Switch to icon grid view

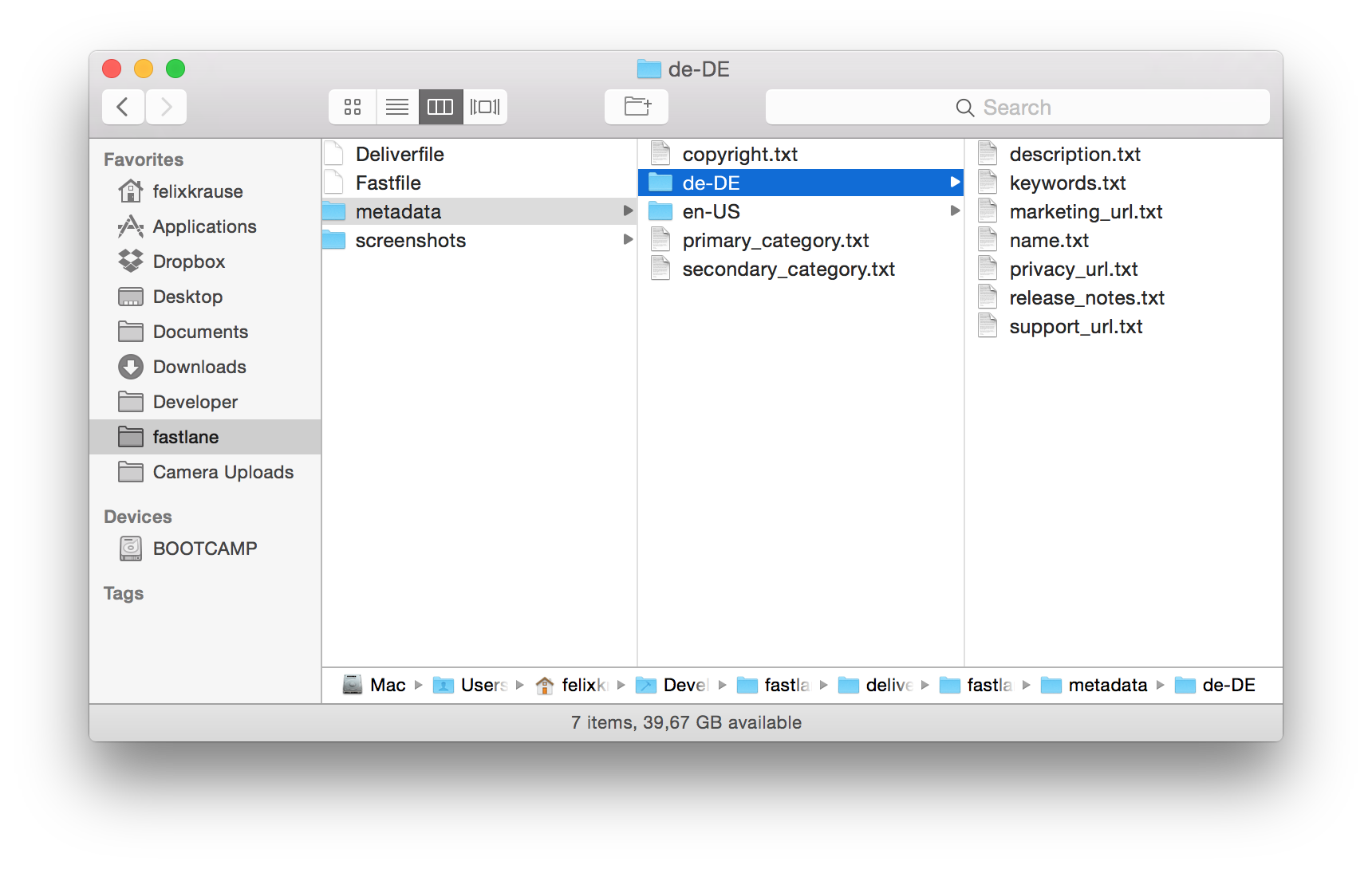pyautogui.click(x=353, y=107)
